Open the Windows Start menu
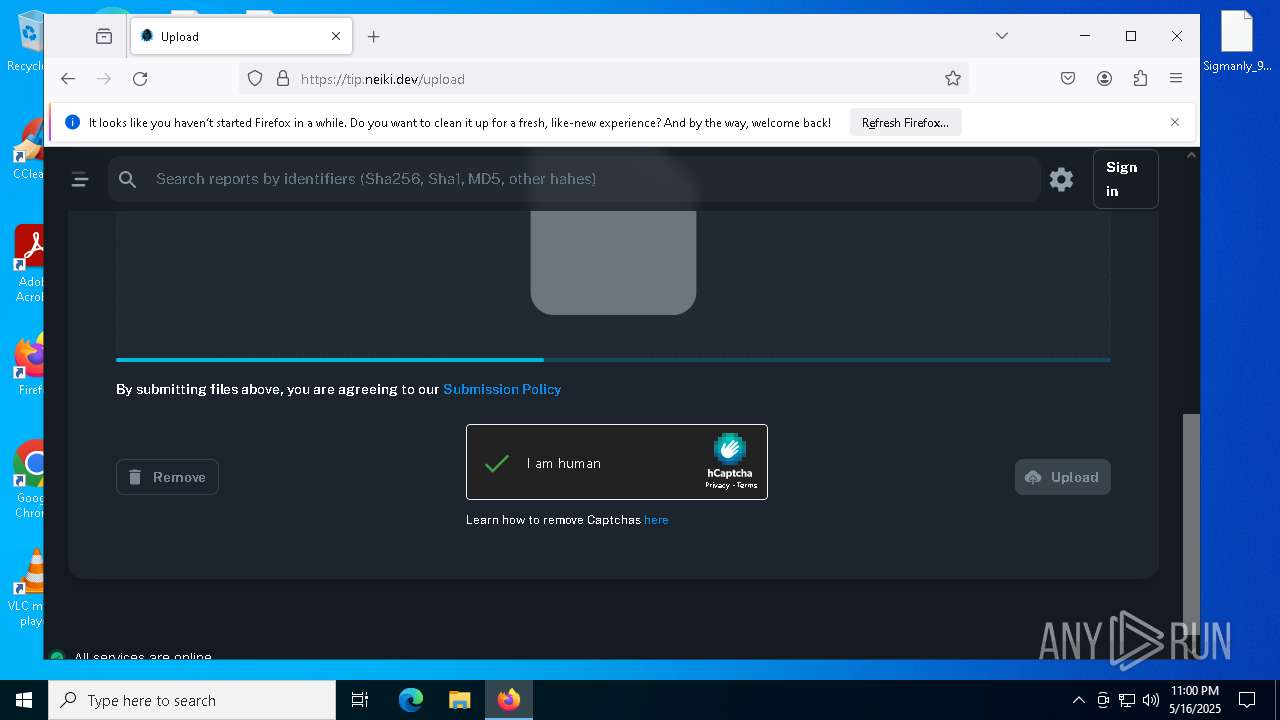The height and width of the screenshot is (720, 1280). 24,700
